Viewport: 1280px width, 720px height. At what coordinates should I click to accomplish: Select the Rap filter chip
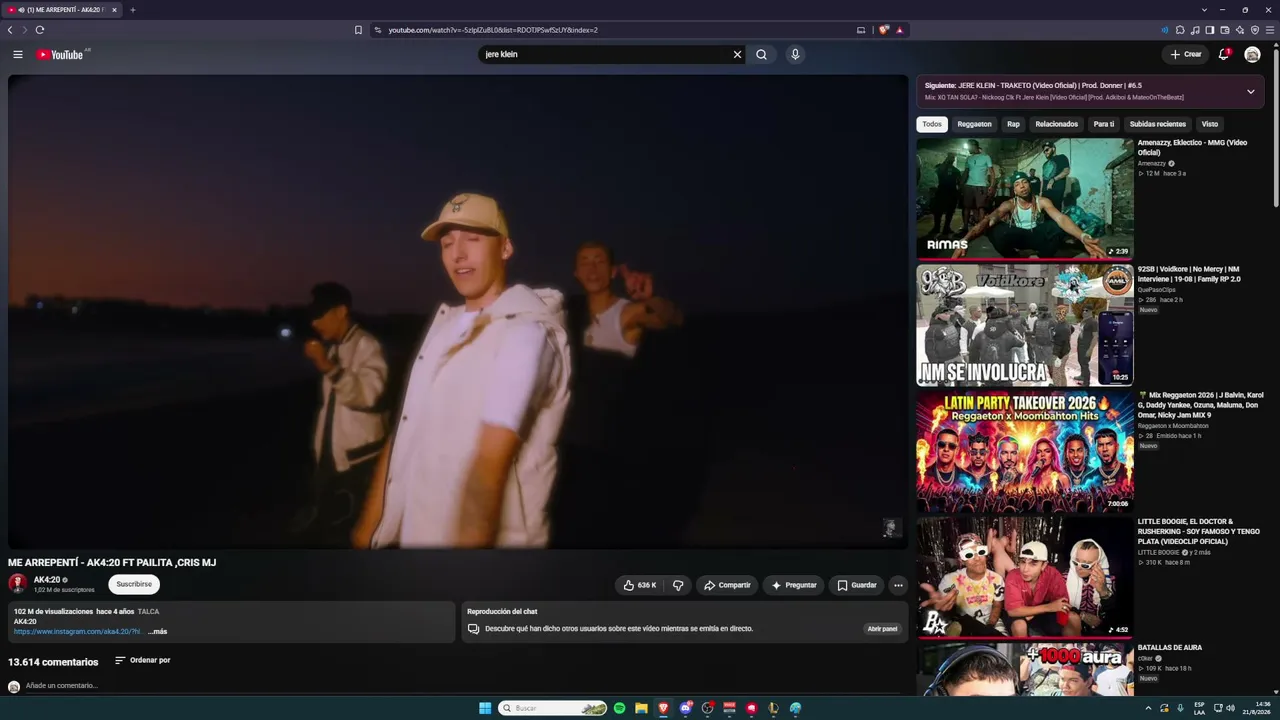1013,124
